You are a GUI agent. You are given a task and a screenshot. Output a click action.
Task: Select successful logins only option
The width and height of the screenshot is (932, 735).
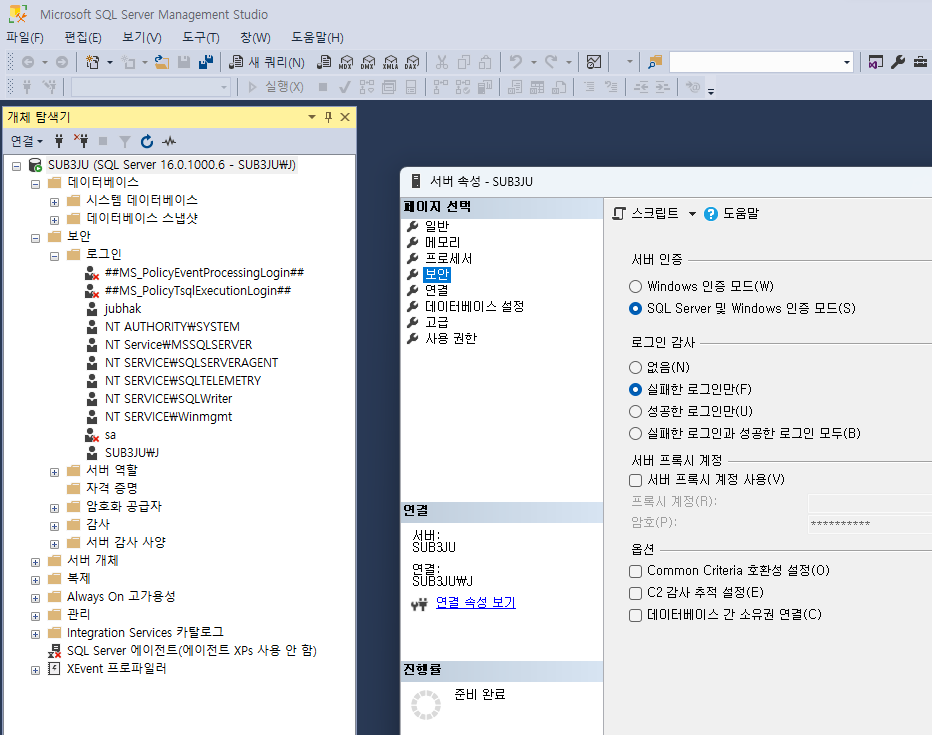tap(635, 411)
